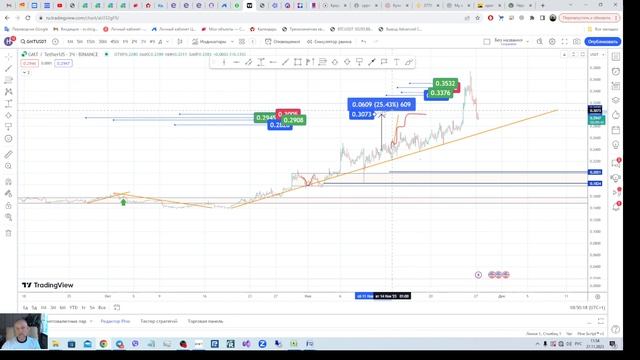The image size is (640, 360).
Task: Click the blue Publish button
Action: coord(602,42)
